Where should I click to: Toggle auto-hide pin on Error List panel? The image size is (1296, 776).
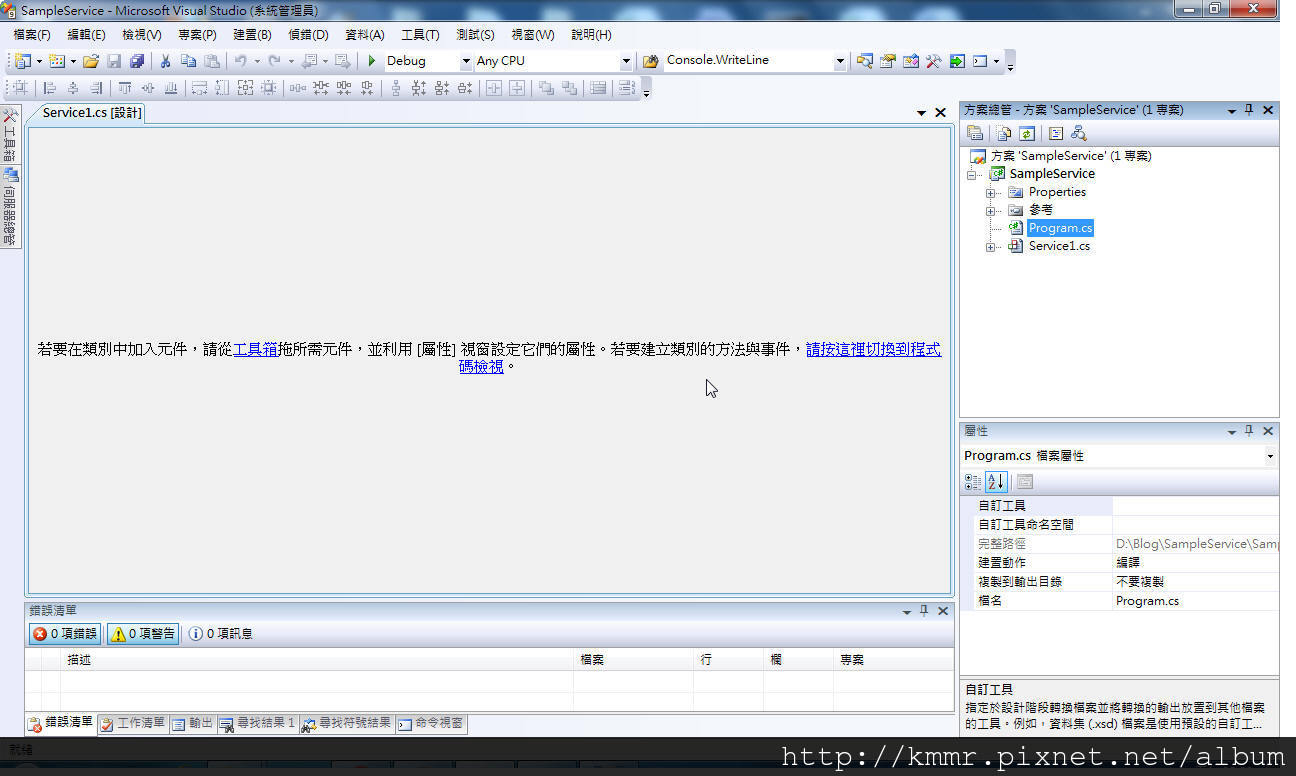[x=924, y=610]
